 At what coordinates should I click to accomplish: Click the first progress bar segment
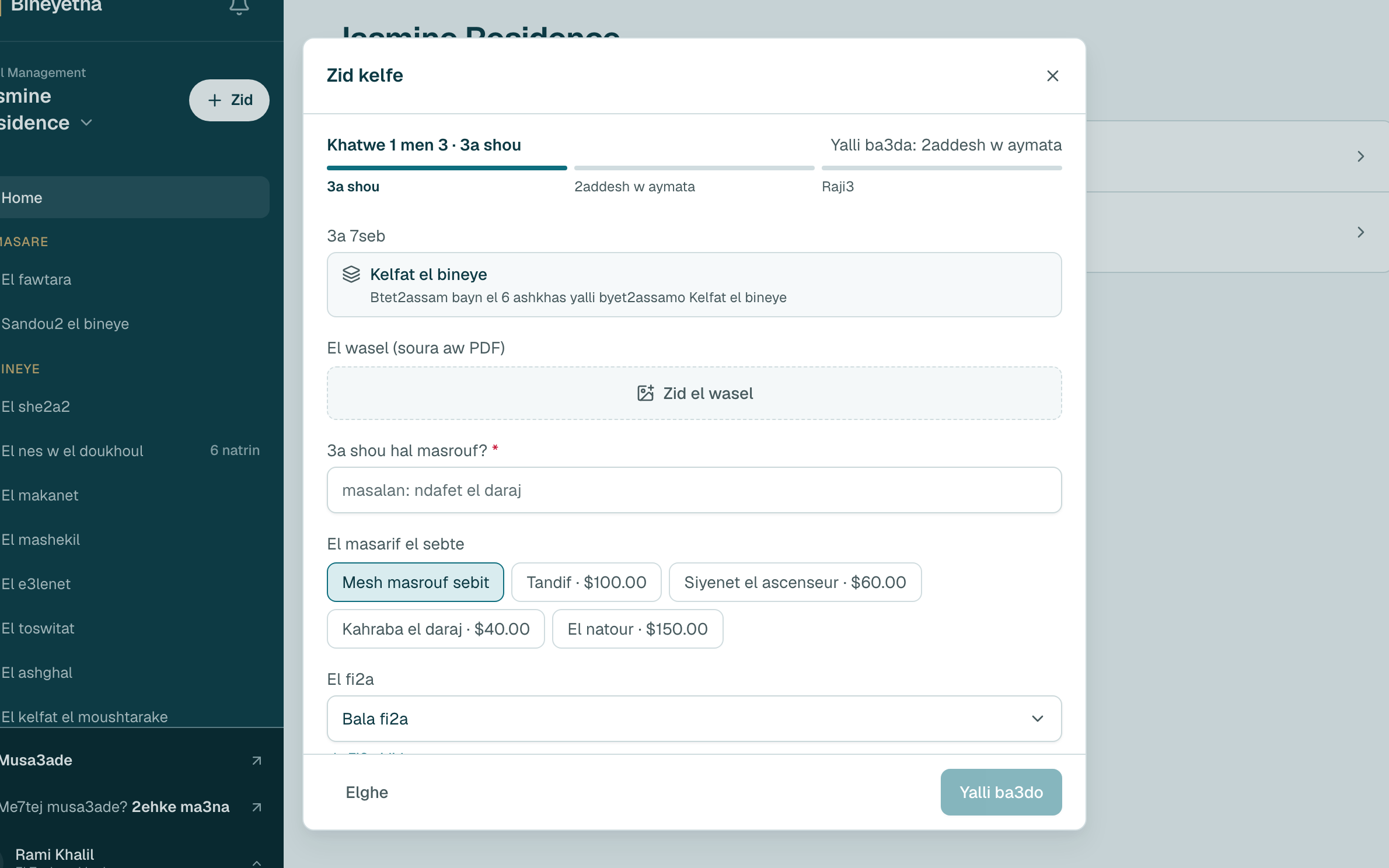(446, 168)
